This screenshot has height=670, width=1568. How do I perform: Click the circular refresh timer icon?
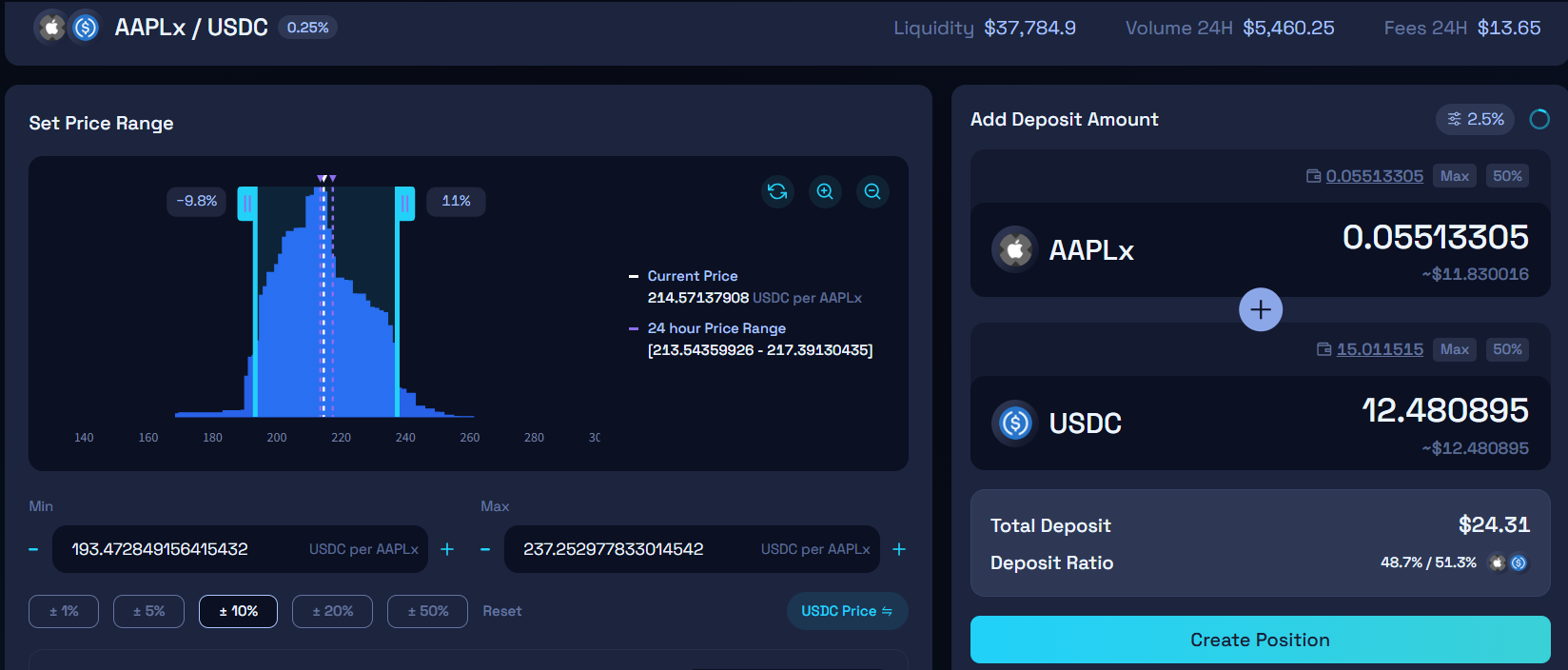(x=1539, y=119)
